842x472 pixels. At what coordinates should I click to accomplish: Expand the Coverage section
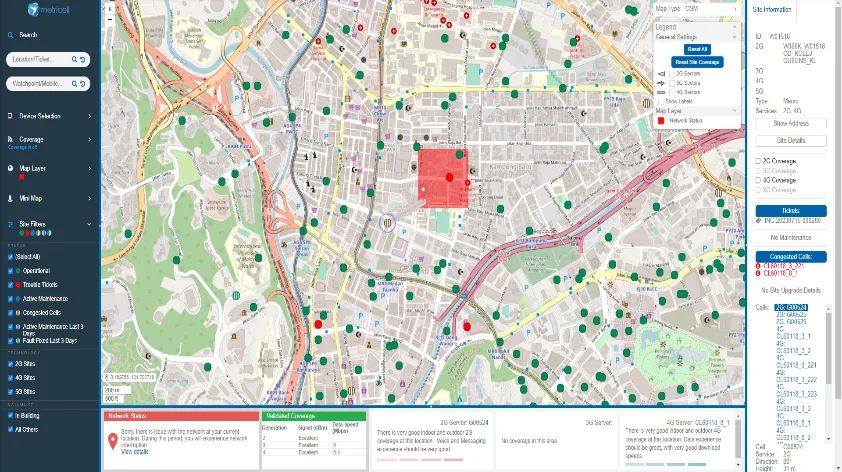(90, 140)
